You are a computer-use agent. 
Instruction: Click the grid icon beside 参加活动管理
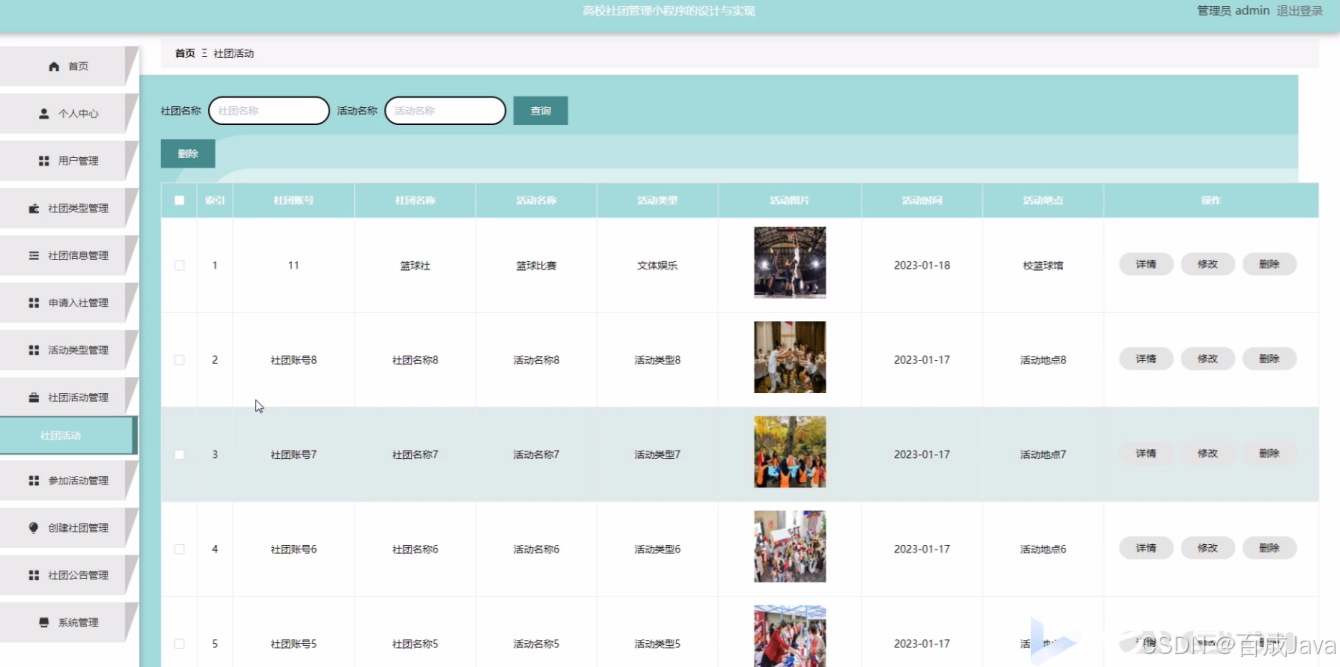point(34,481)
